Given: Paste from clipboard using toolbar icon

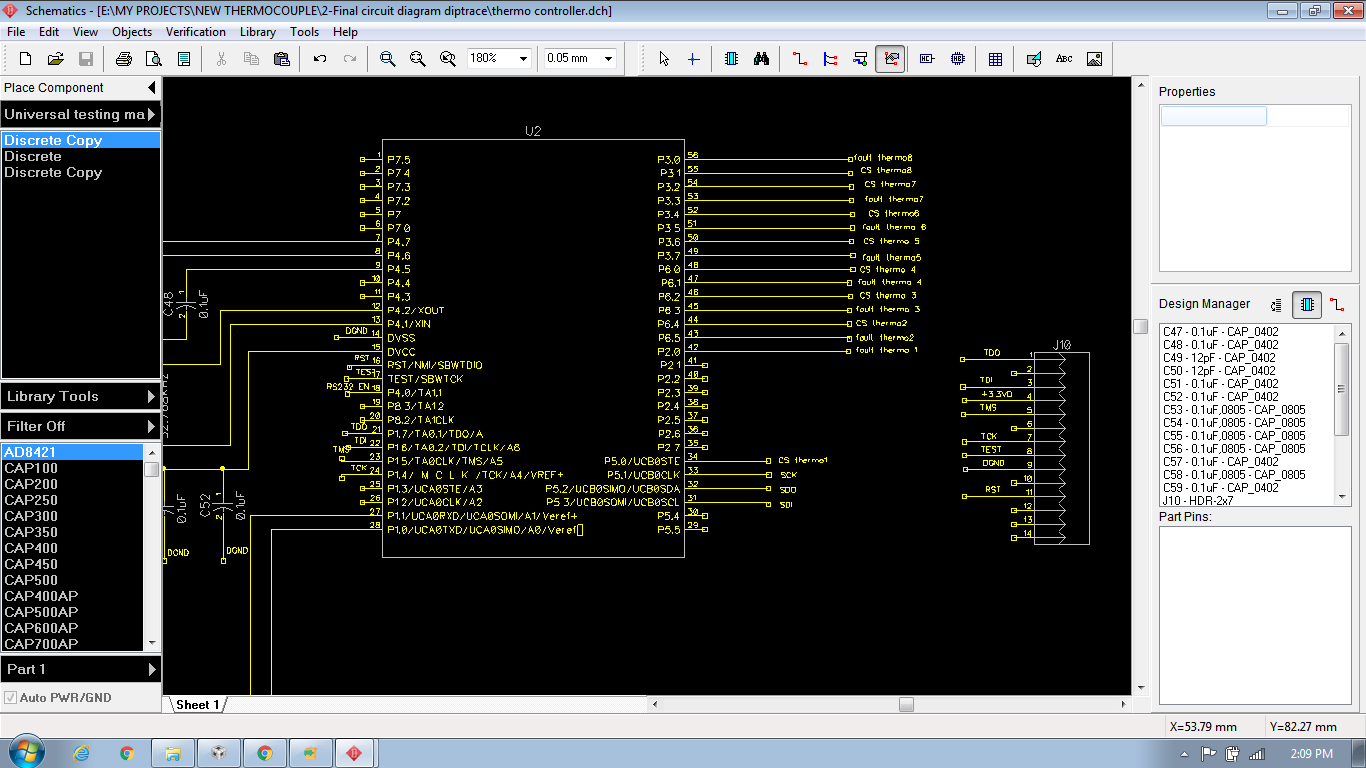Looking at the screenshot, I should click(281, 59).
